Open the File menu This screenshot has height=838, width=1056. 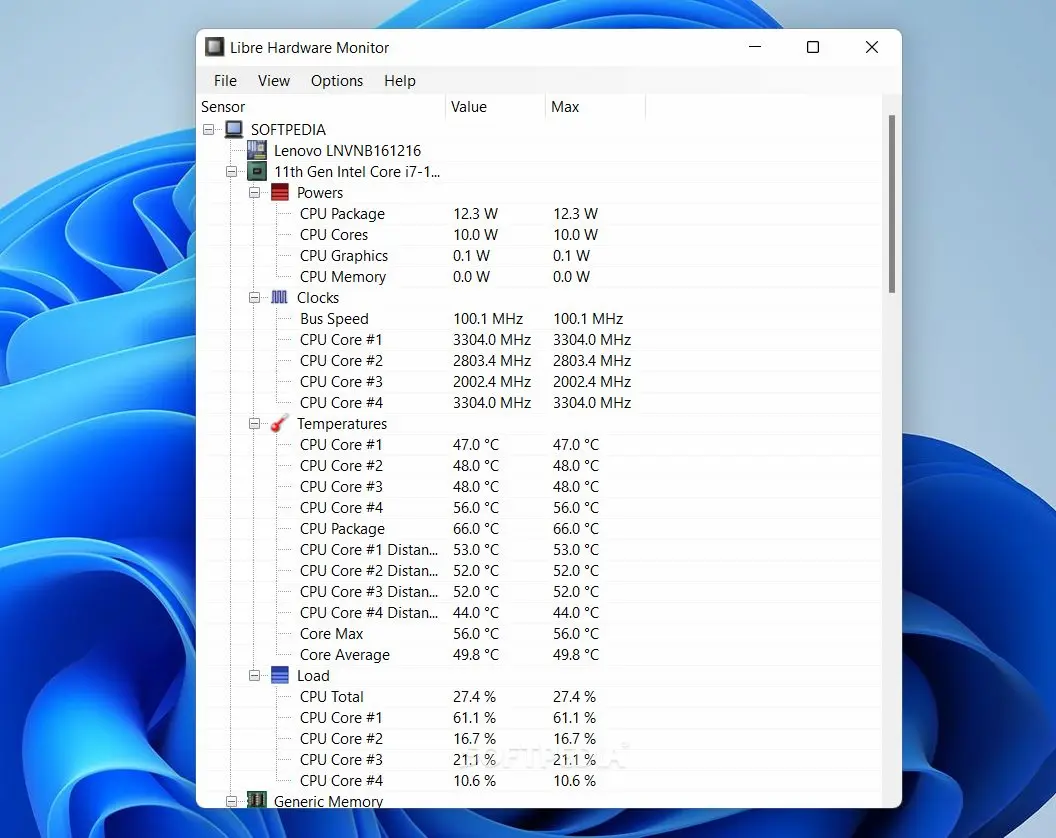(x=225, y=81)
